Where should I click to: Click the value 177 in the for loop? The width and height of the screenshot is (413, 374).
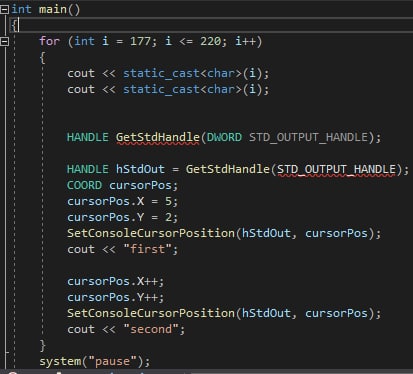tap(140, 41)
